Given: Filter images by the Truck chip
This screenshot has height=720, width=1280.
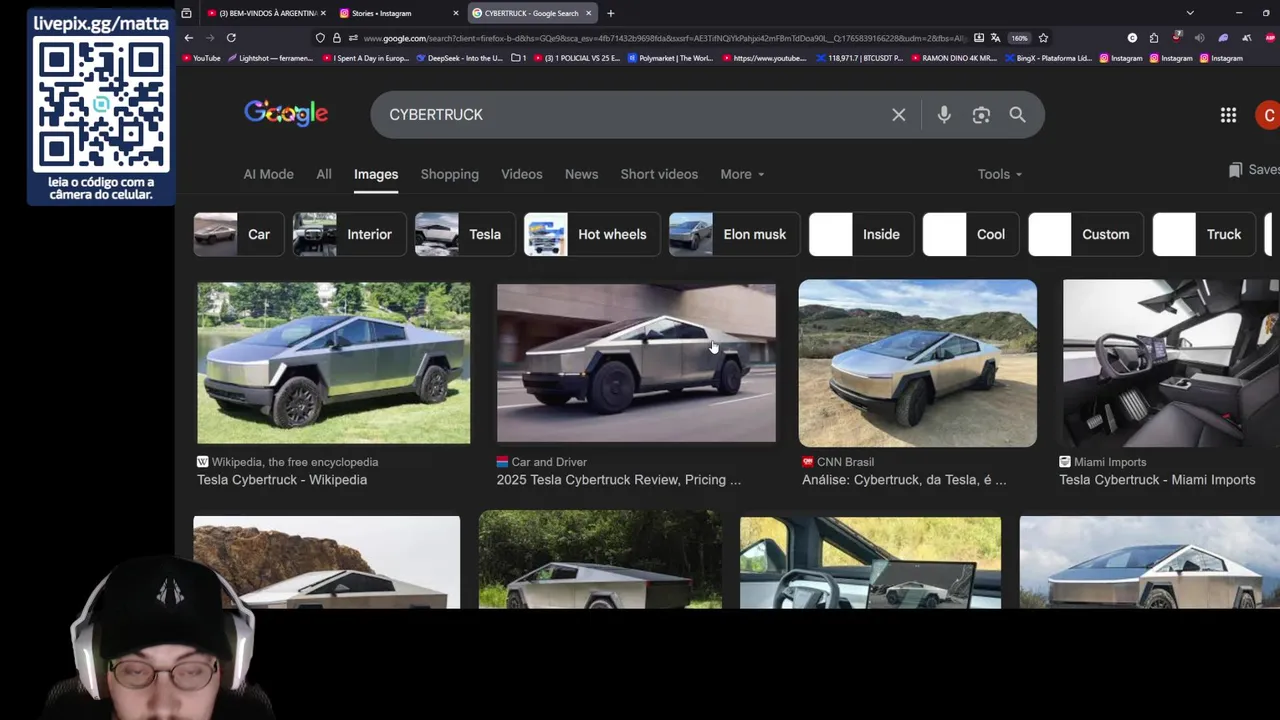Looking at the screenshot, I should pos(1204,234).
